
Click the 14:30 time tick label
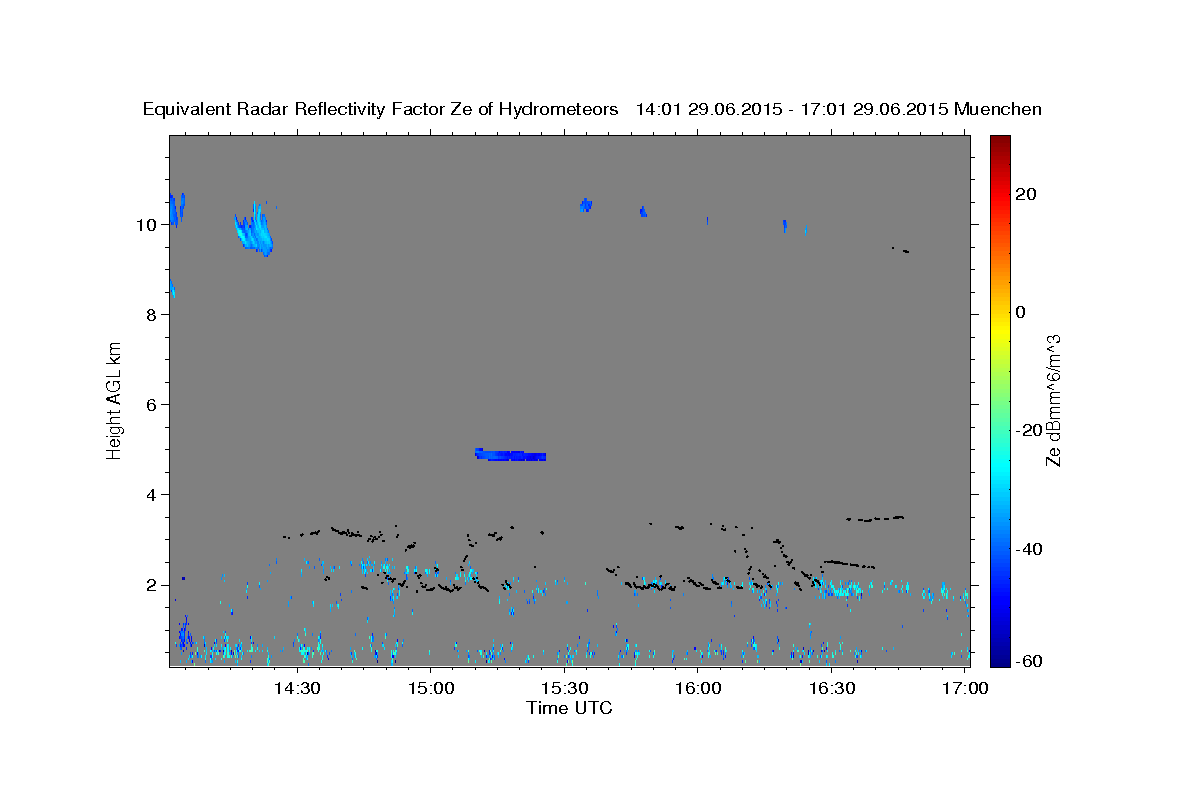coord(297,688)
